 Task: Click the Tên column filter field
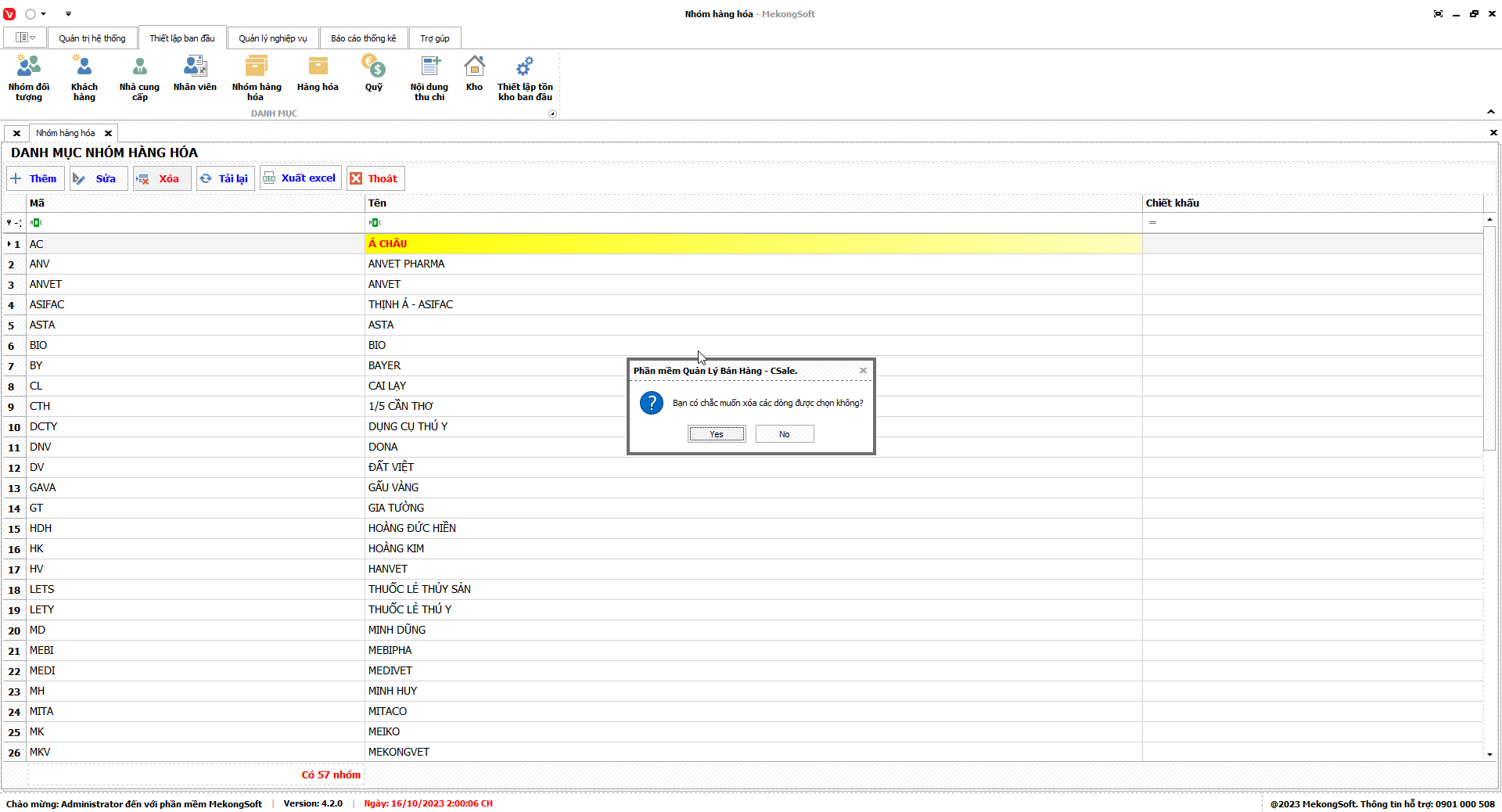point(751,223)
